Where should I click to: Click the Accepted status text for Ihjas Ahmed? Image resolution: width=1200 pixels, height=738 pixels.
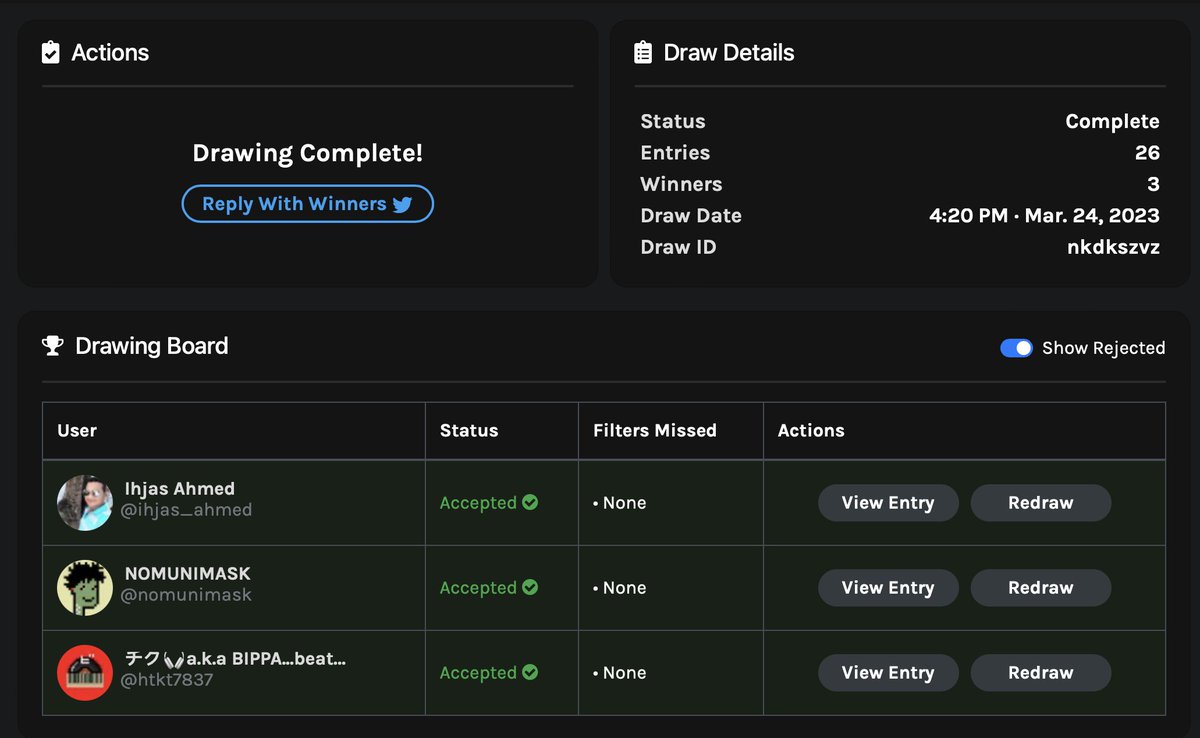(478, 503)
